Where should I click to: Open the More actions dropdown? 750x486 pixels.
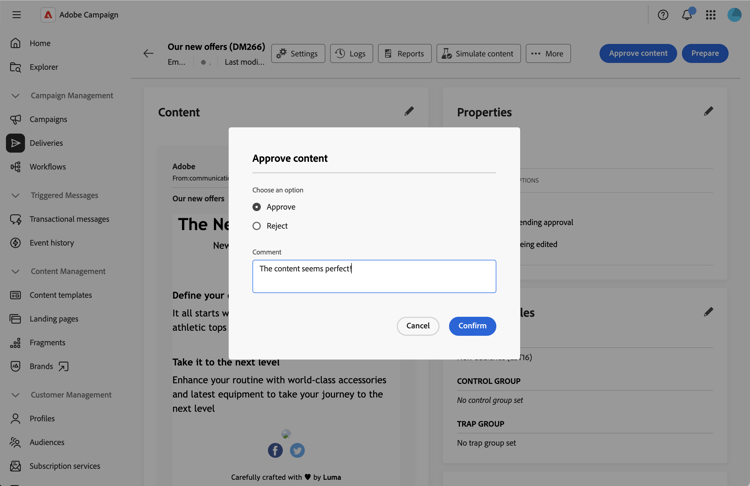click(x=548, y=54)
